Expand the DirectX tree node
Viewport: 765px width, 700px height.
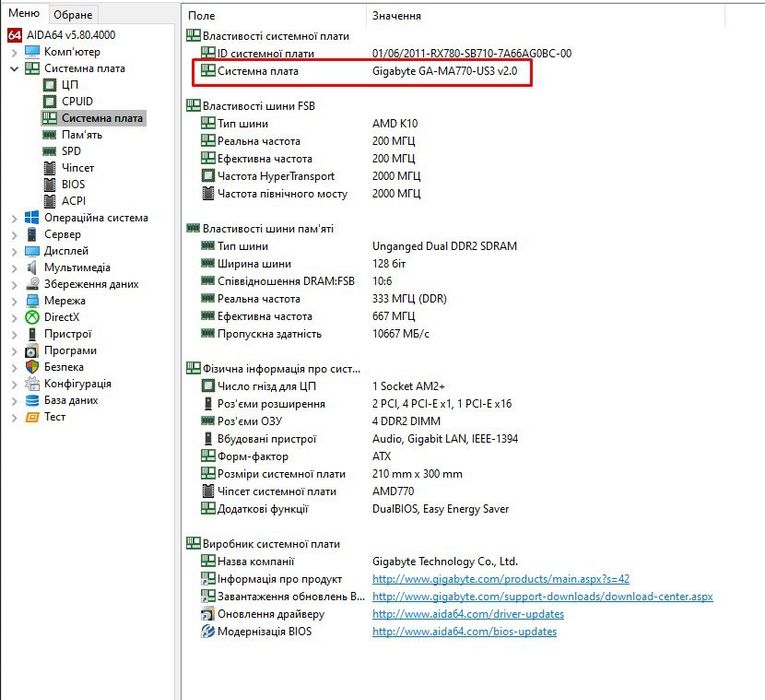[14, 318]
